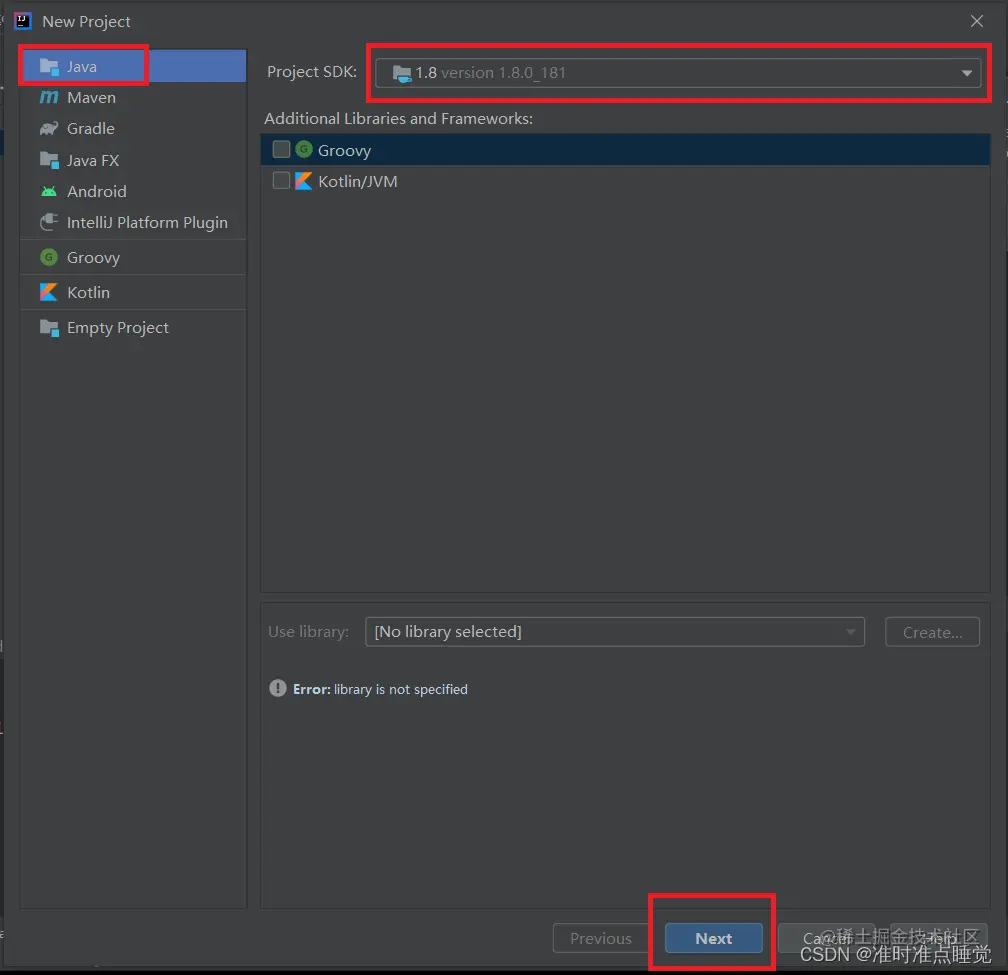
Task: Select Empty Project type
Action: coord(133,328)
